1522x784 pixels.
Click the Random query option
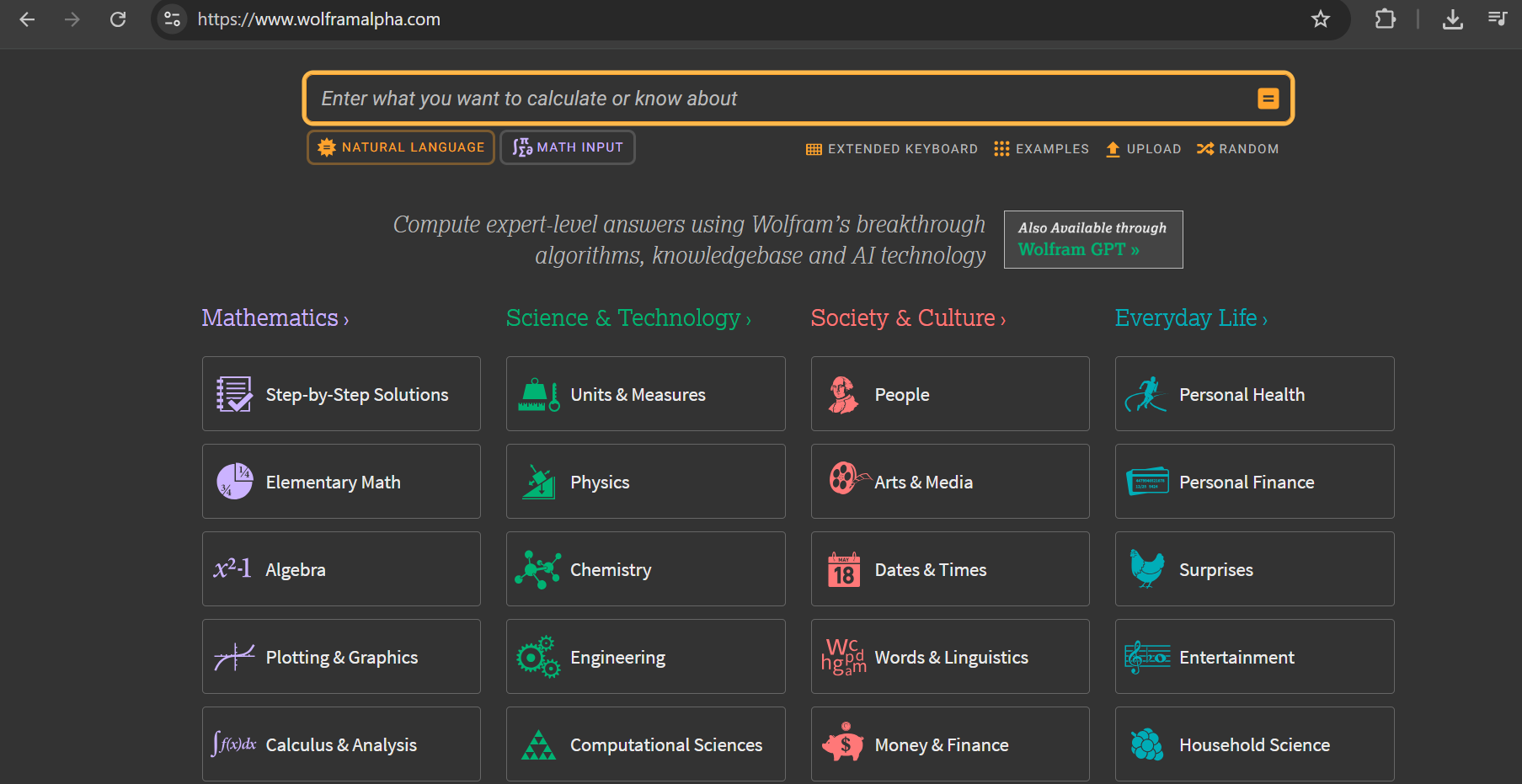1237,149
